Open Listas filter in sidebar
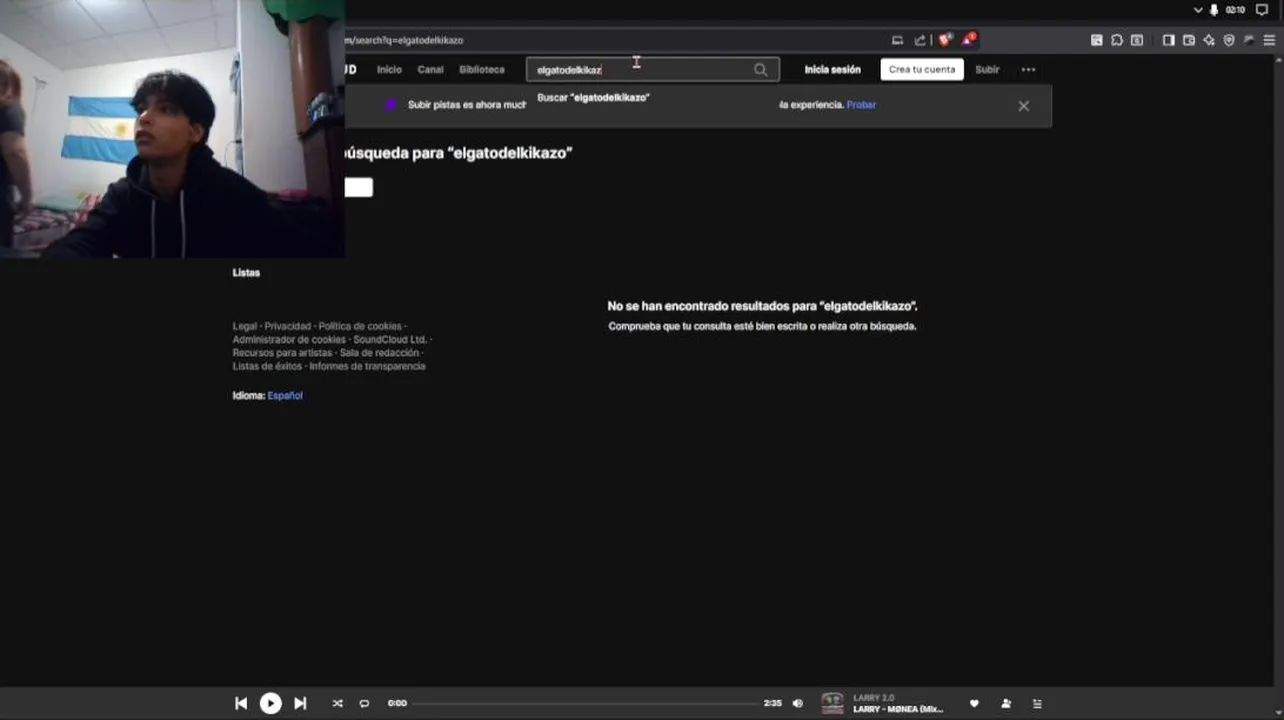Screen dimensions: 1284x720 pyautogui.click(x=246, y=273)
